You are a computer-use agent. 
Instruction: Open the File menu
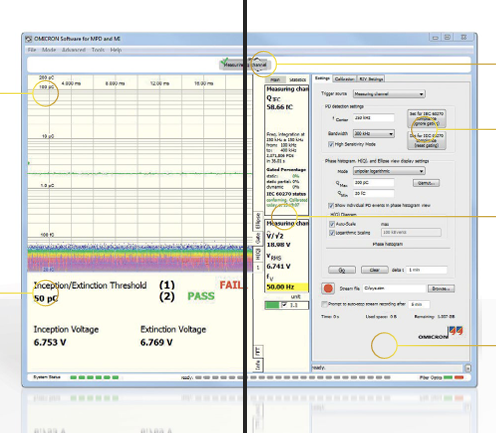(x=32, y=50)
